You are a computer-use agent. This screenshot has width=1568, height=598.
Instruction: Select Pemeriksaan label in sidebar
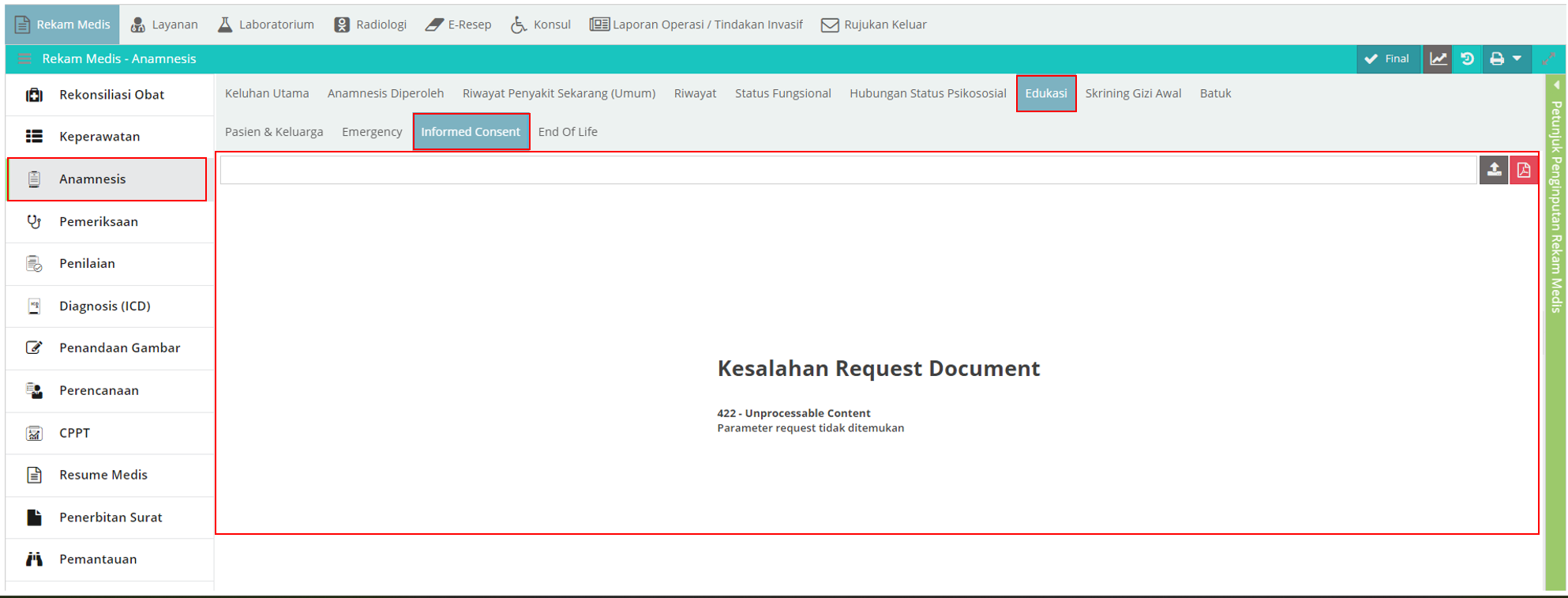click(x=99, y=222)
